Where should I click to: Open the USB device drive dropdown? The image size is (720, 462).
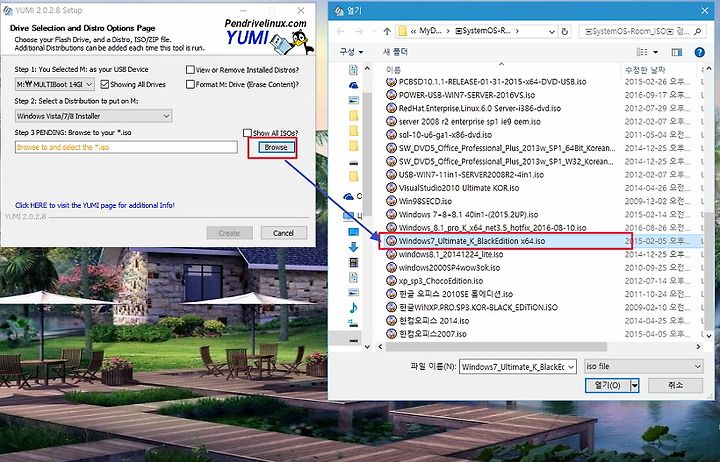(x=55, y=85)
